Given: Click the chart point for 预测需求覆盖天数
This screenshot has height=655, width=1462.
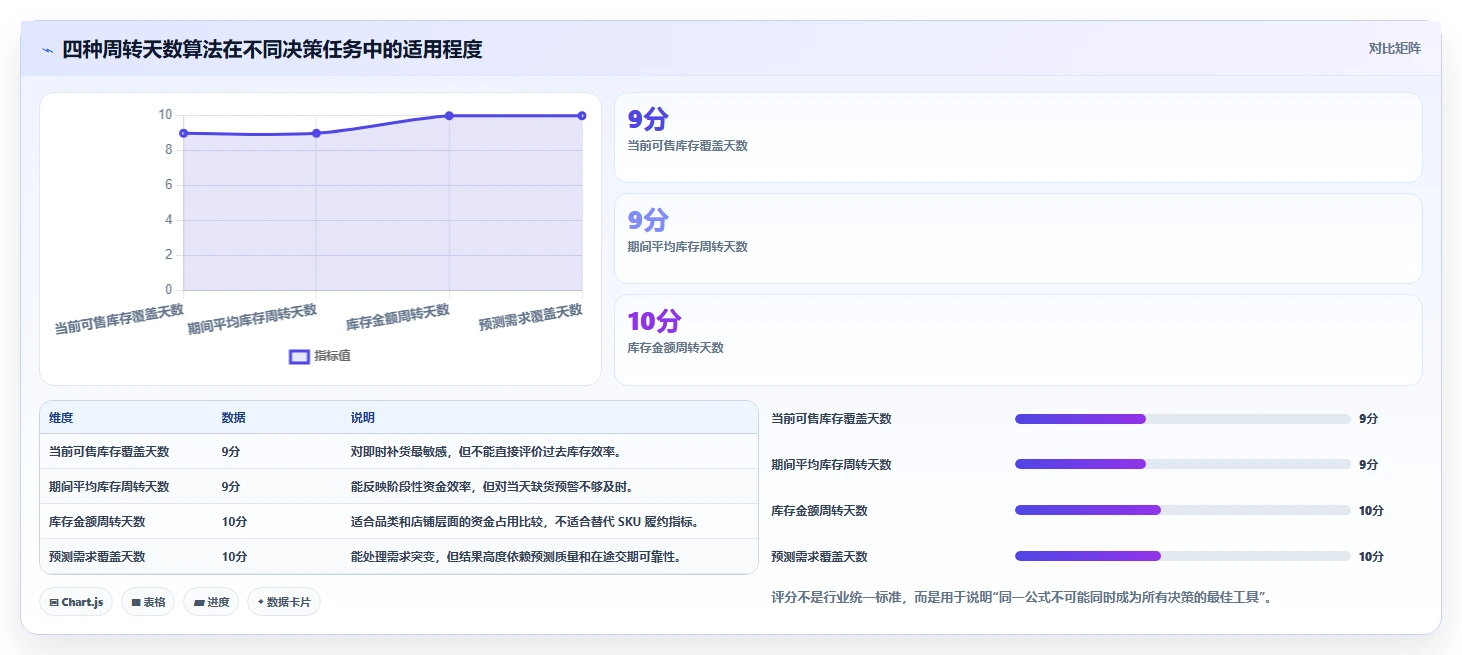Looking at the screenshot, I should [x=582, y=116].
